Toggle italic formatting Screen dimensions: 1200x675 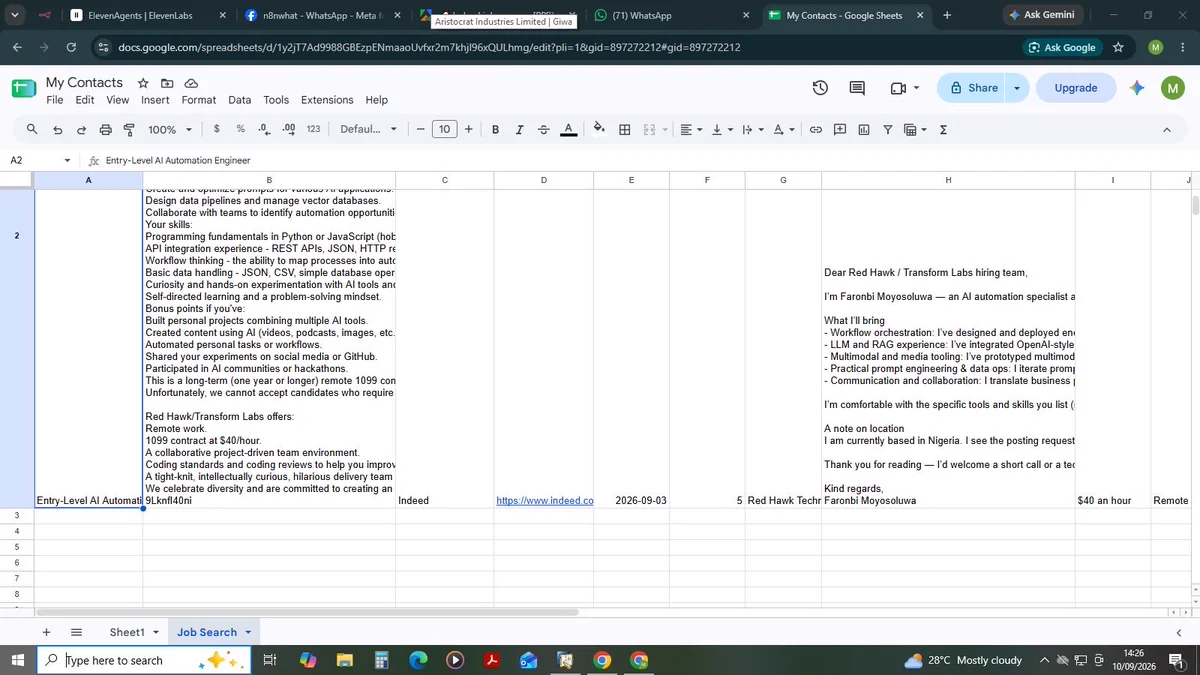(519, 129)
